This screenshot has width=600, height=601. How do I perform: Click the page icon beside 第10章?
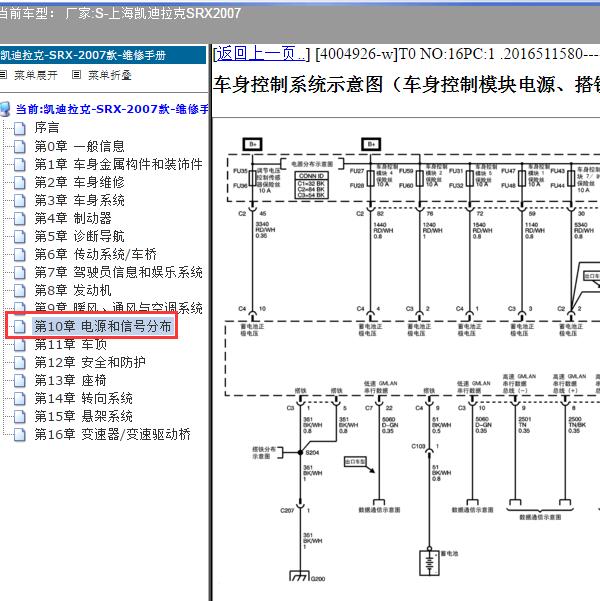click(x=20, y=327)
